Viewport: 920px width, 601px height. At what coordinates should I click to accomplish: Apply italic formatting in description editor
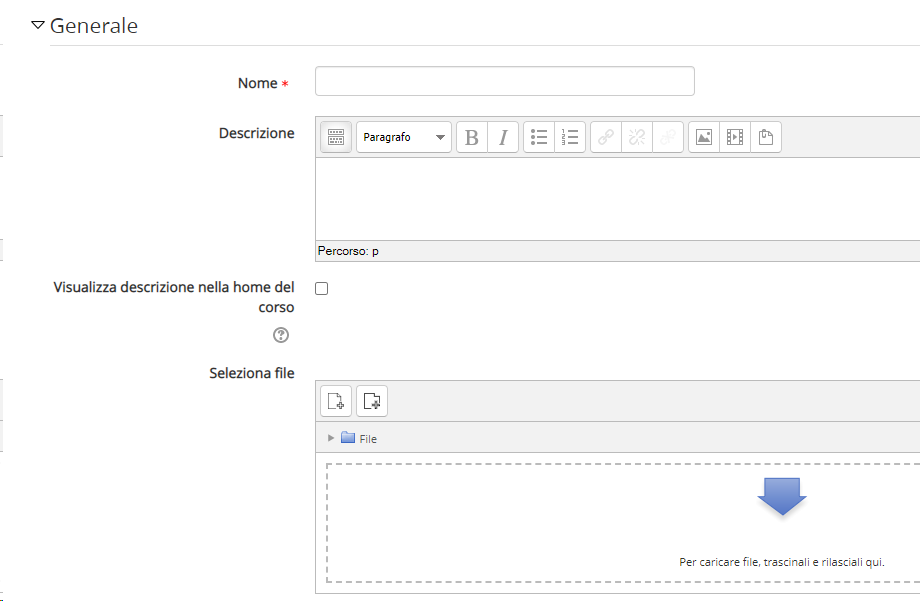[x=503, y=137]
